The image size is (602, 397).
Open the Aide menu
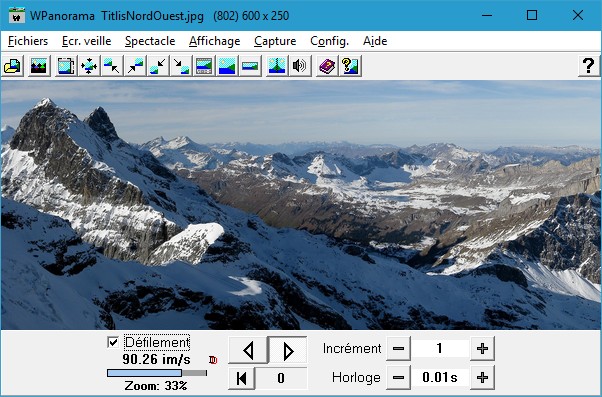375,41
